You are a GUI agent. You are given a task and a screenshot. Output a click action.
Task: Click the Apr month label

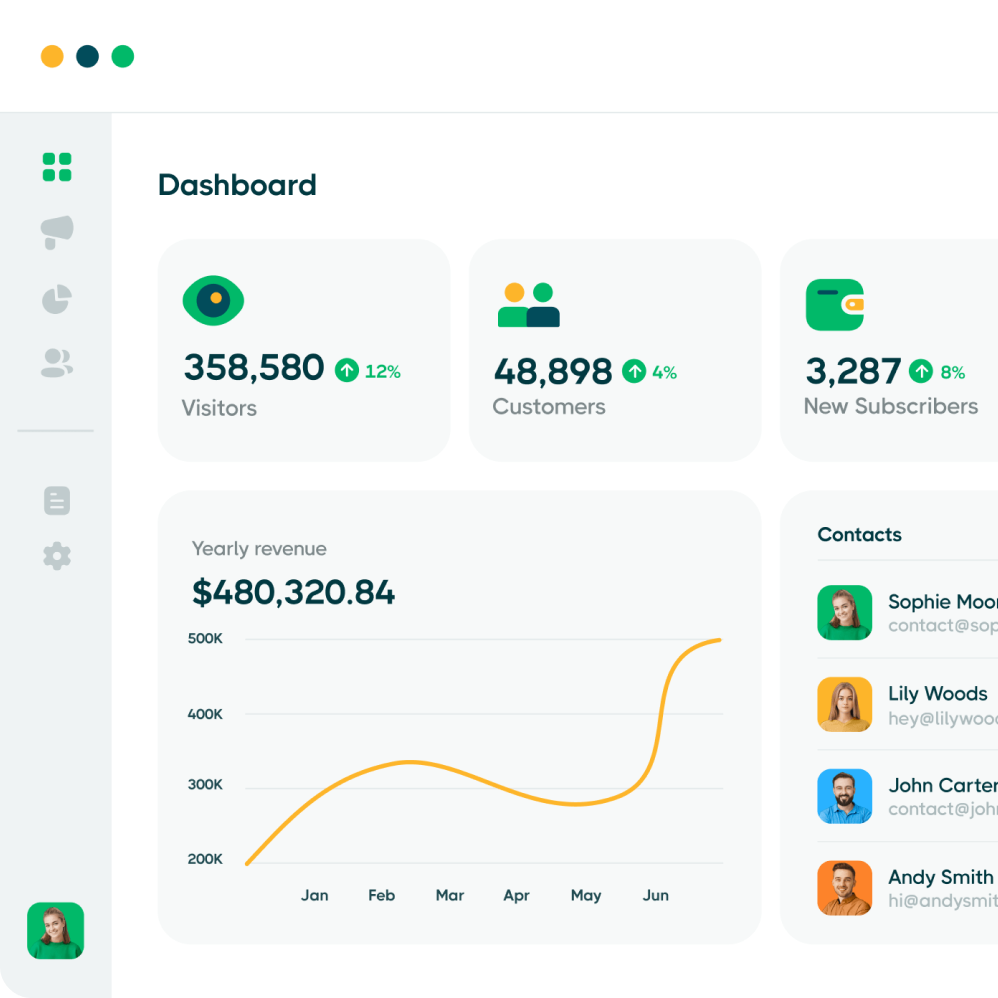click(516, 896)
